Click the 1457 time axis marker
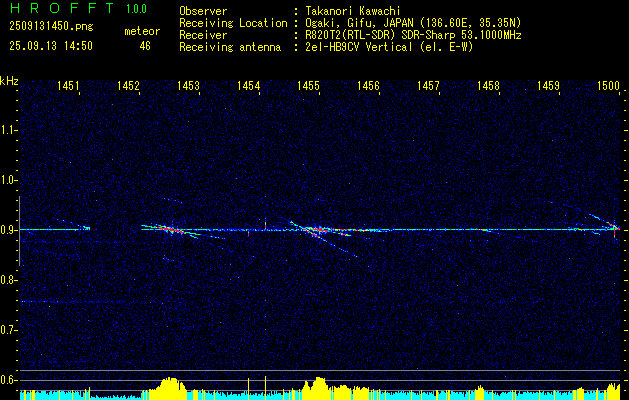Viewport: 629px width, 400px height. 428,85
